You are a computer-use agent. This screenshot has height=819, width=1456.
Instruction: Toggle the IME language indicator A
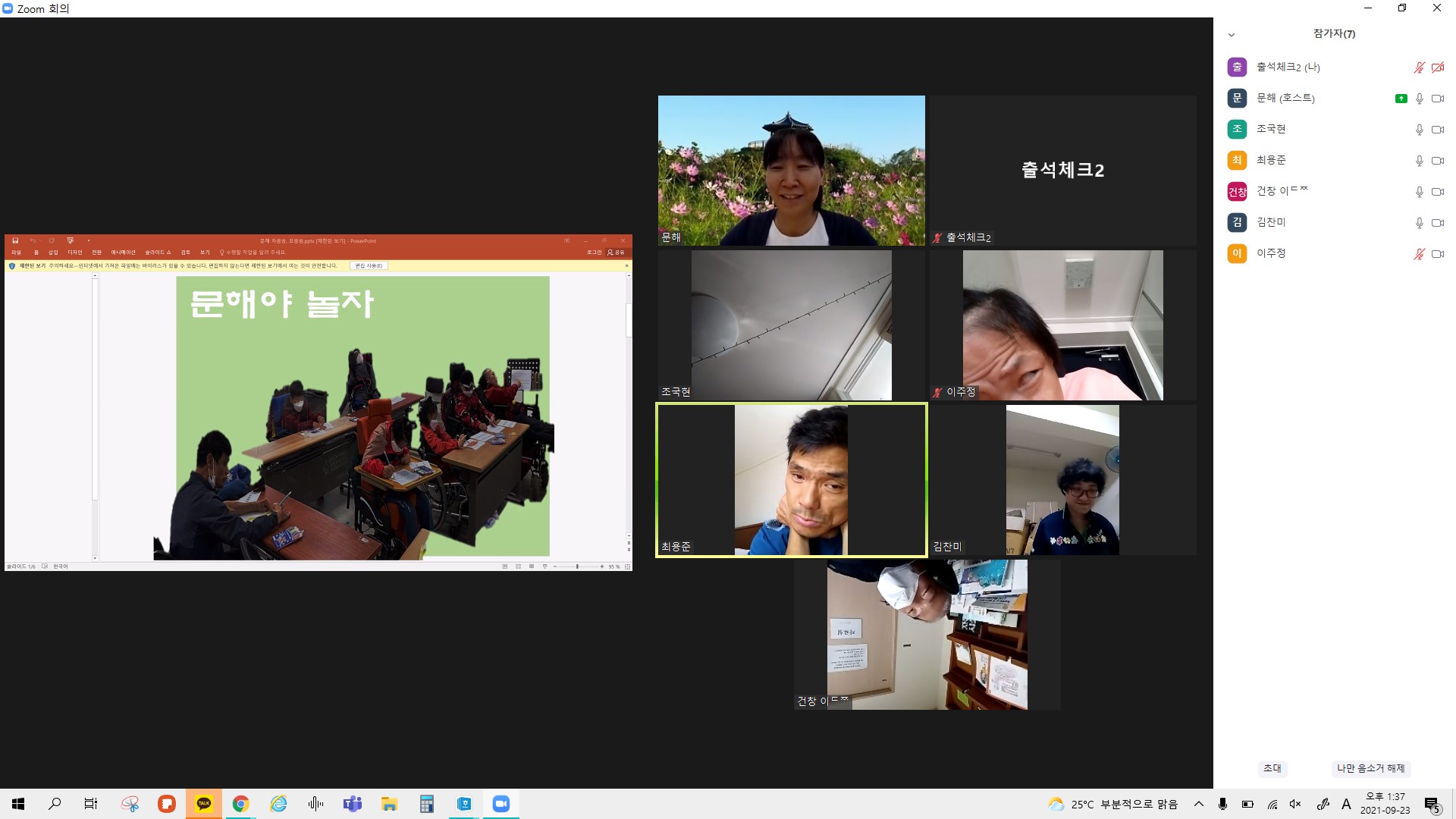click(x=1346, y=804)
